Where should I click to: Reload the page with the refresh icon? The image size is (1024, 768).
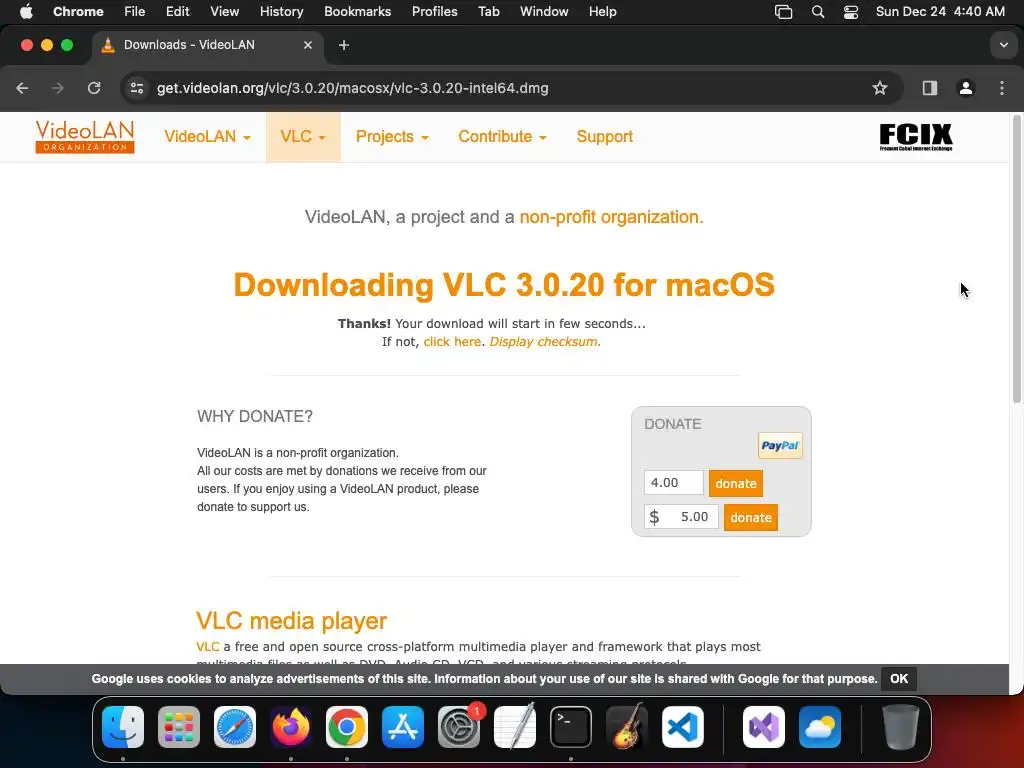pos(94,88)
